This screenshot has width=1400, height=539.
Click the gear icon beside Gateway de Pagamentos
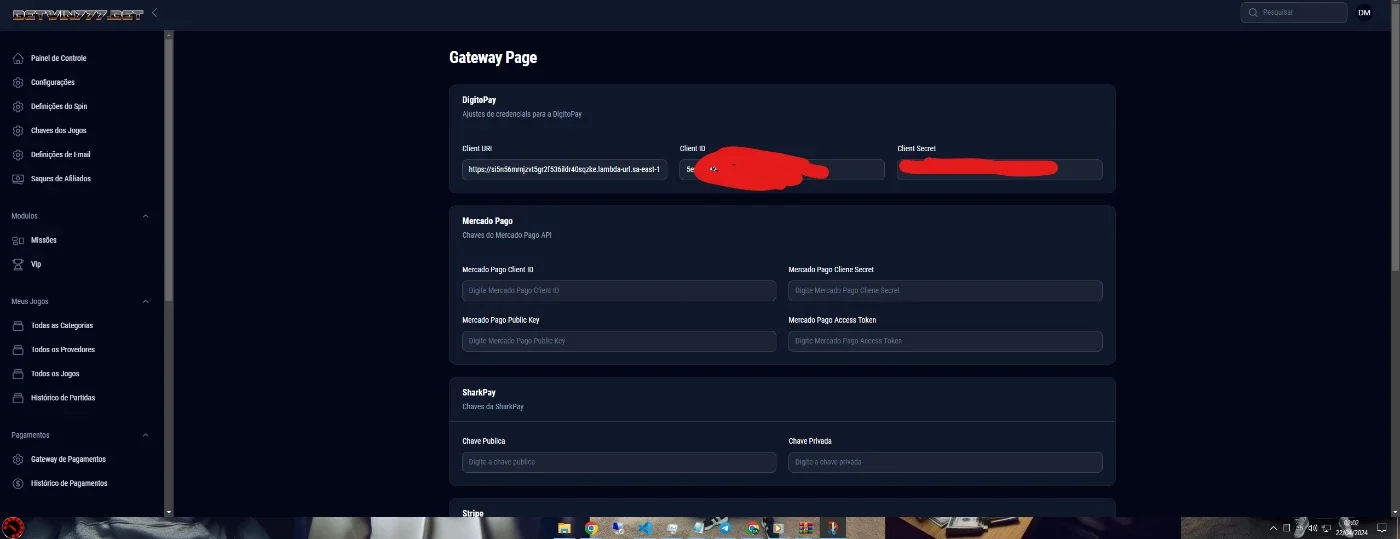[18, 459]
